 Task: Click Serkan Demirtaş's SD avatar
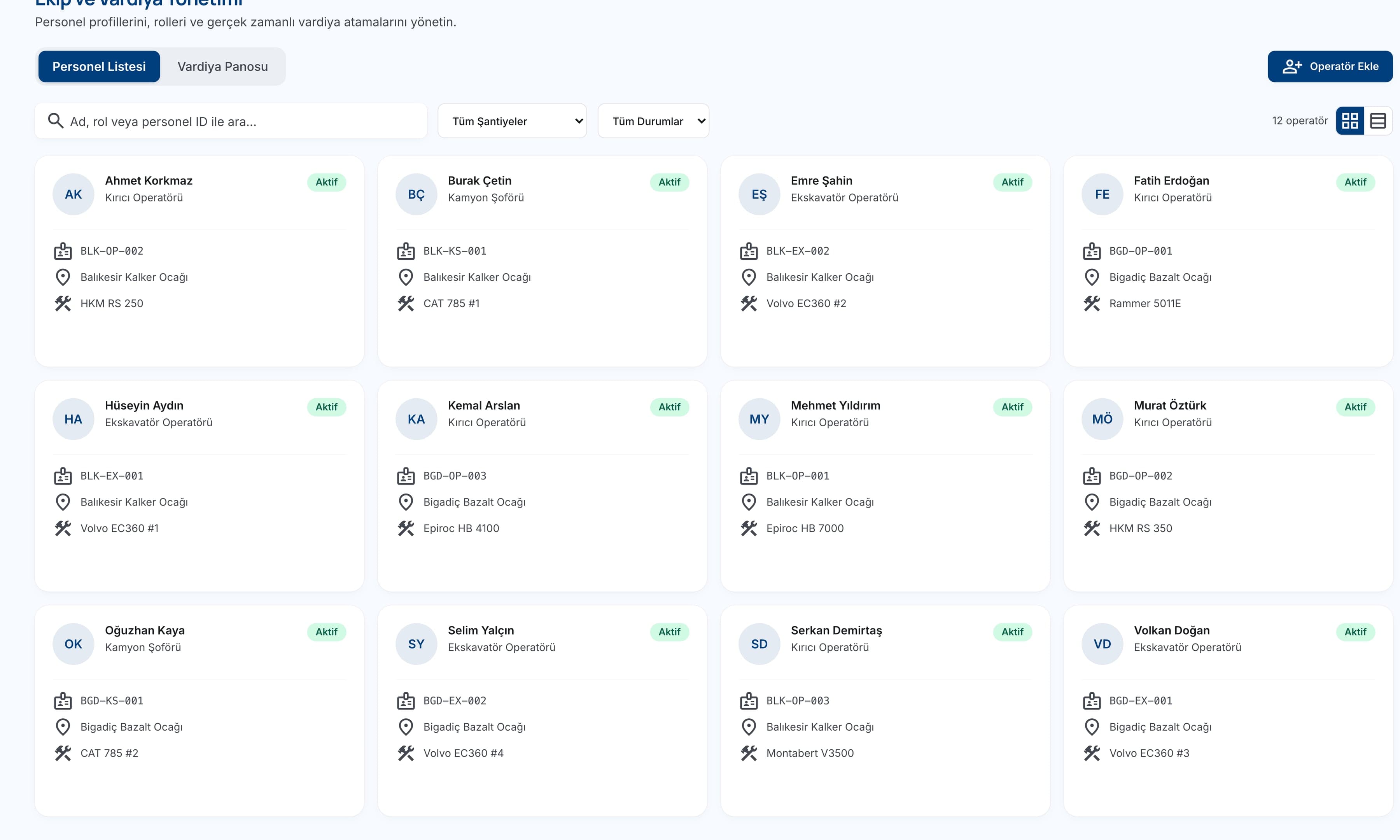759,644
